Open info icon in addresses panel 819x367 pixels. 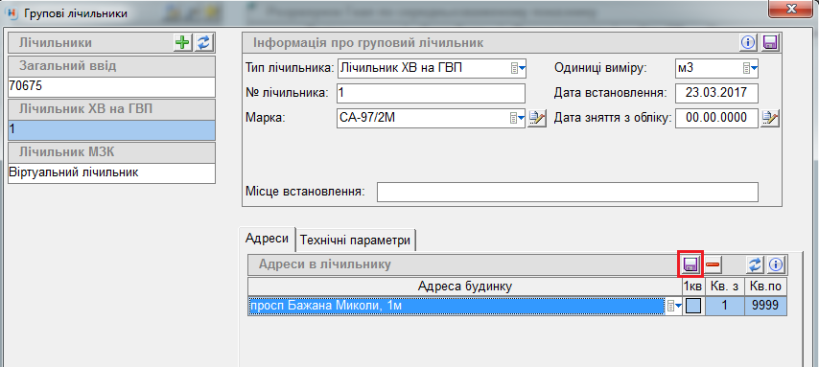(777, 265)
